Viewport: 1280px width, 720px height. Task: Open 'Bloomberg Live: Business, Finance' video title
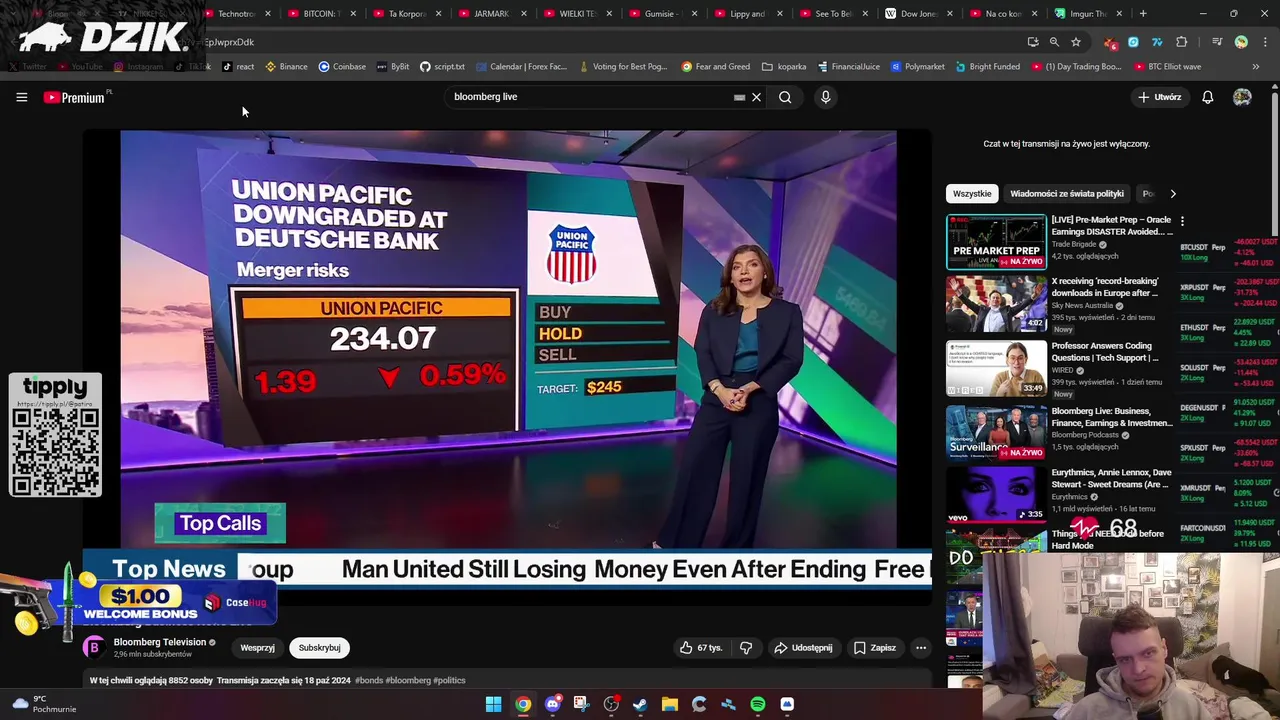tap(1112, 416)
